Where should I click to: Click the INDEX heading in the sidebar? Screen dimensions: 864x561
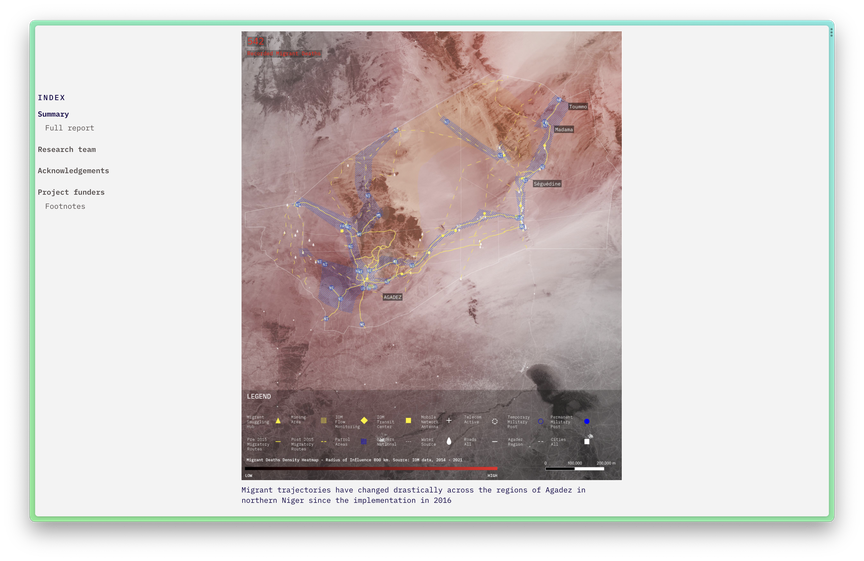(51, 98)
